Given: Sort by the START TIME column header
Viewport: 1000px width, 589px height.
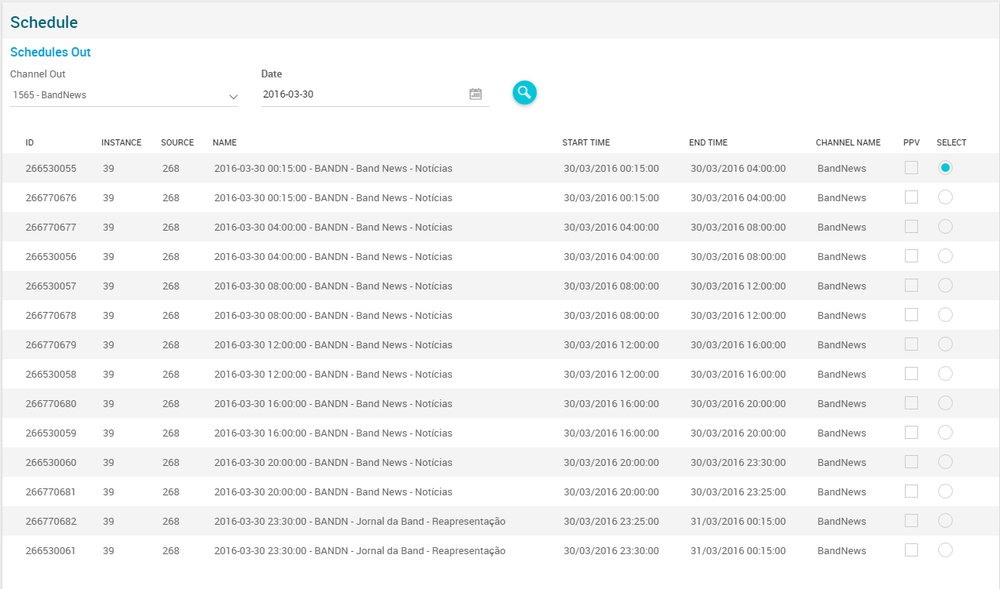Looking at the screenshot, I should (585, 143).
